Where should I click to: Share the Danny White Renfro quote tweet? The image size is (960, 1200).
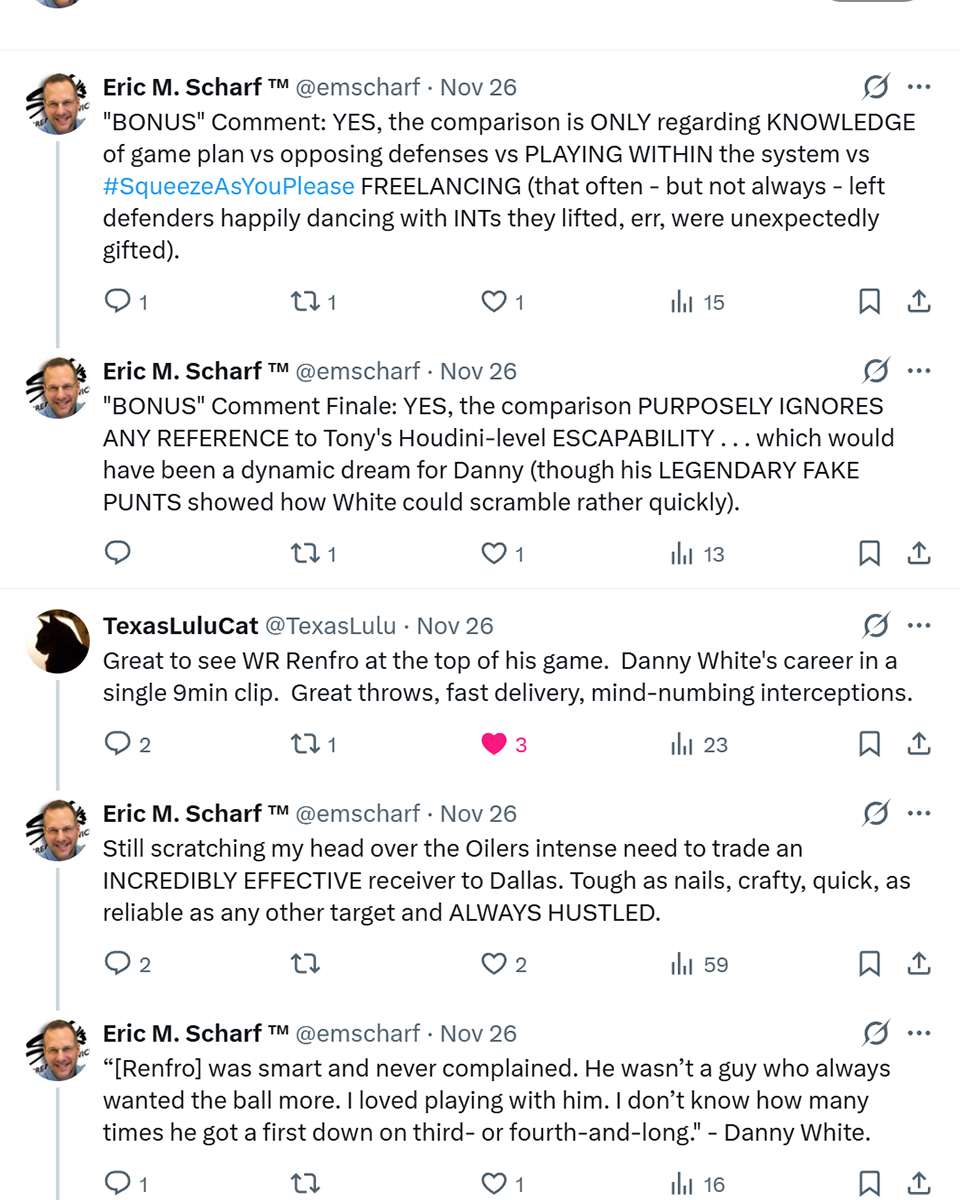(919, 1184)
